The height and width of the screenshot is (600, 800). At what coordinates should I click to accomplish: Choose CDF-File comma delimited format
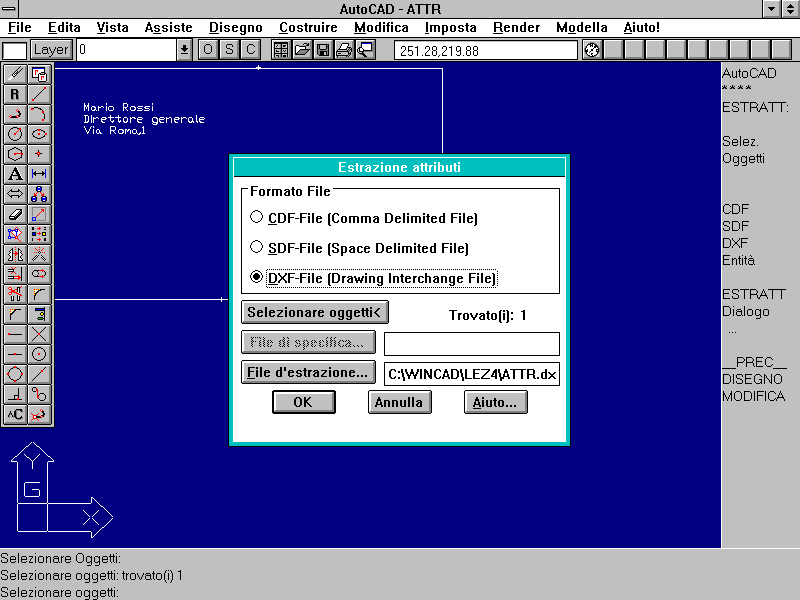click(x=364, y=218)
